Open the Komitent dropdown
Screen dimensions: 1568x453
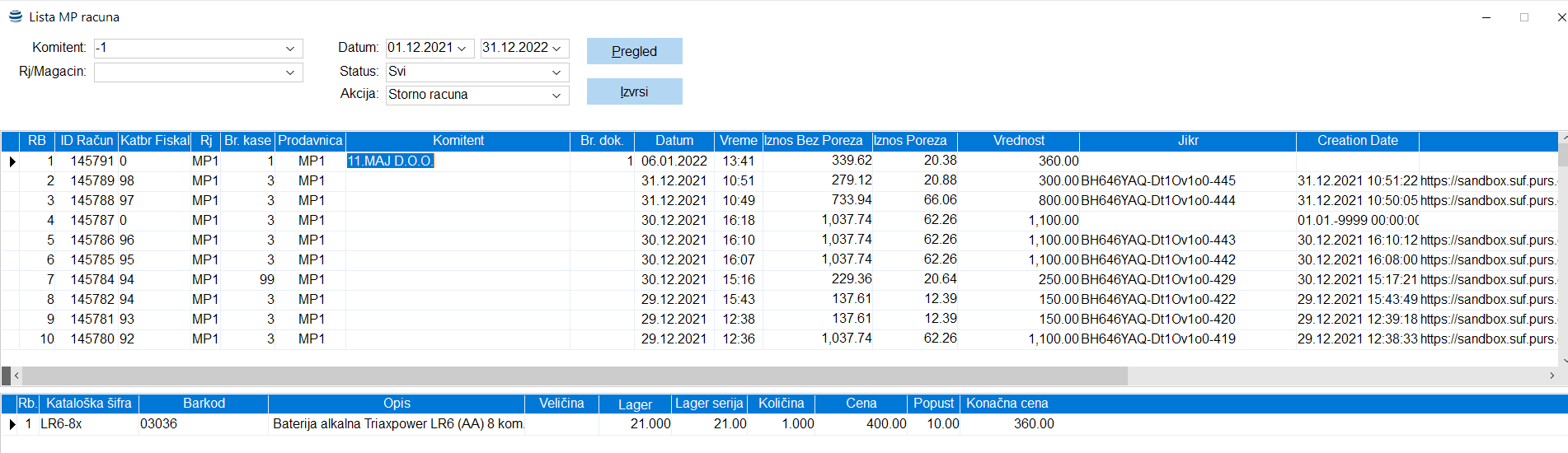289,49
